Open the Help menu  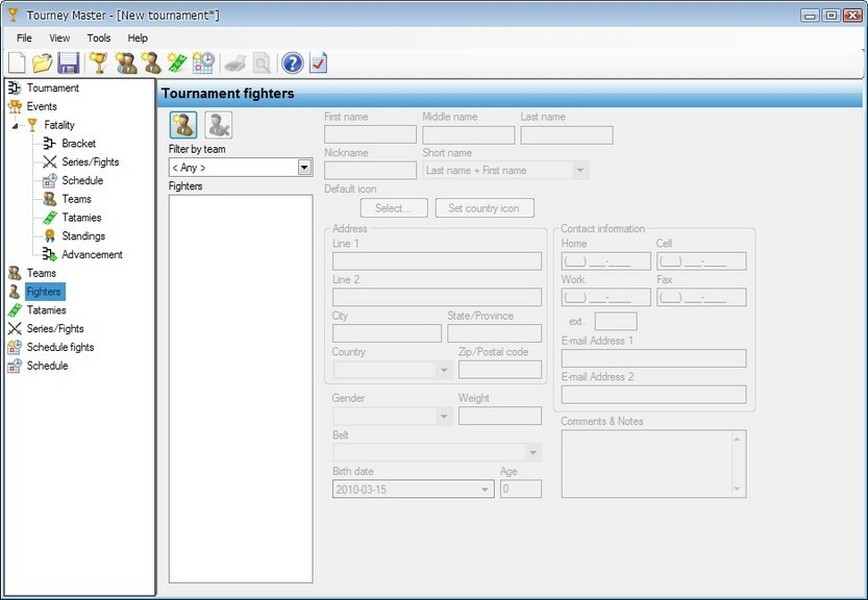point(137,38)
